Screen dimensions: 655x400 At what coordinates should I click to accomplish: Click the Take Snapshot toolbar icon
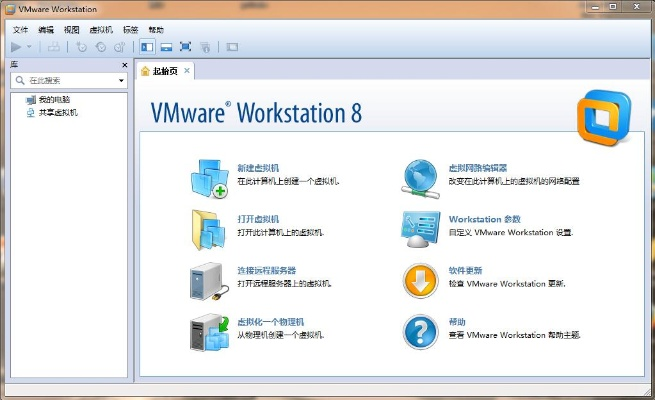click(x=81, y=47)
